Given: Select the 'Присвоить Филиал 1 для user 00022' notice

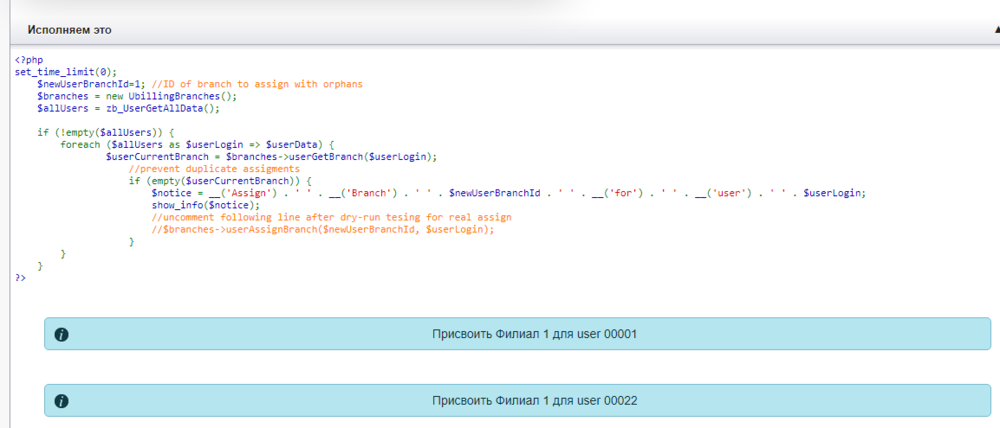Looking at the screenshot, I should [534, 401].
